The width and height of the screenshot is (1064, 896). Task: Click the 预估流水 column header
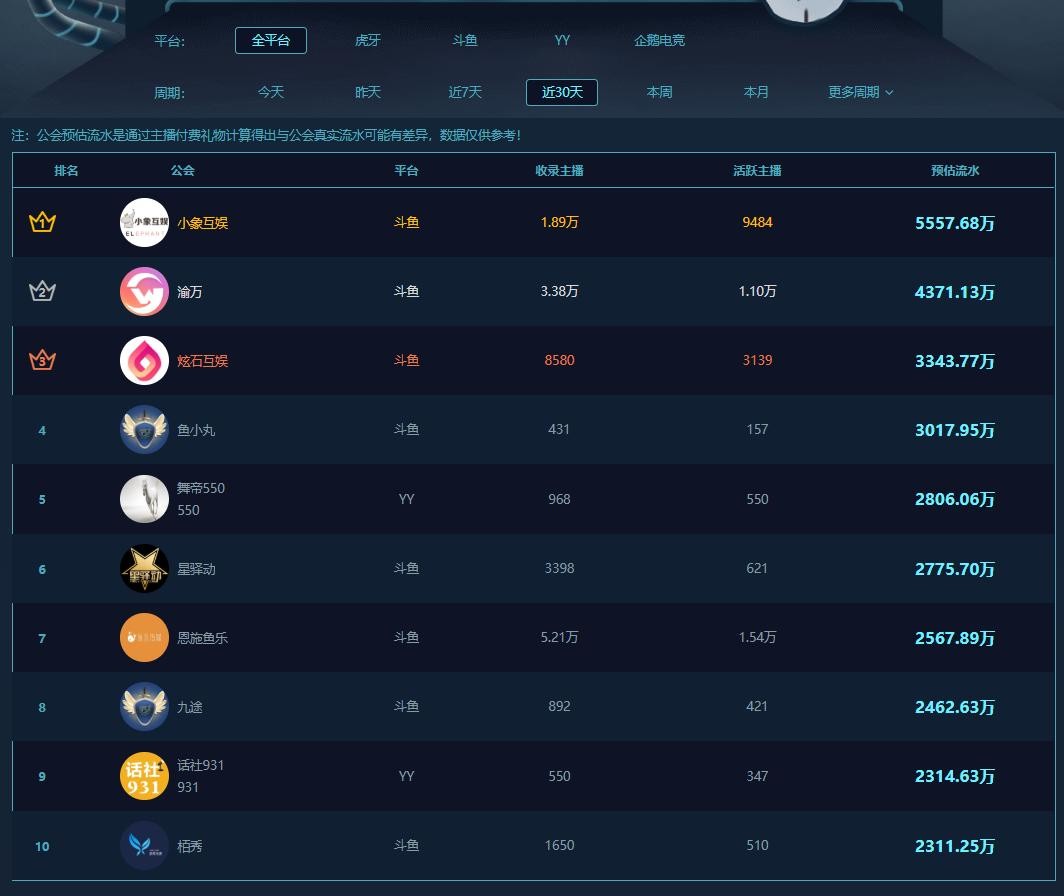click(x=955, y=170)
